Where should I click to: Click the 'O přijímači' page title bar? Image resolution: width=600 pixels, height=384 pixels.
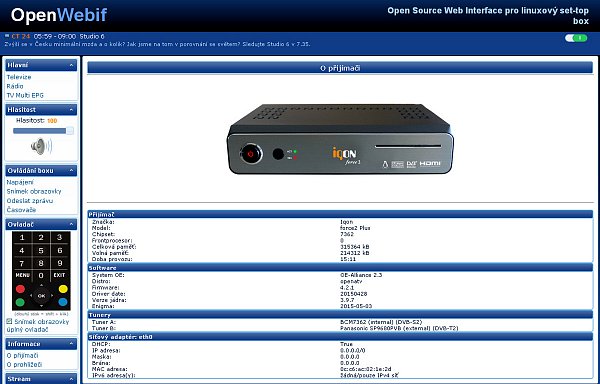340,68
